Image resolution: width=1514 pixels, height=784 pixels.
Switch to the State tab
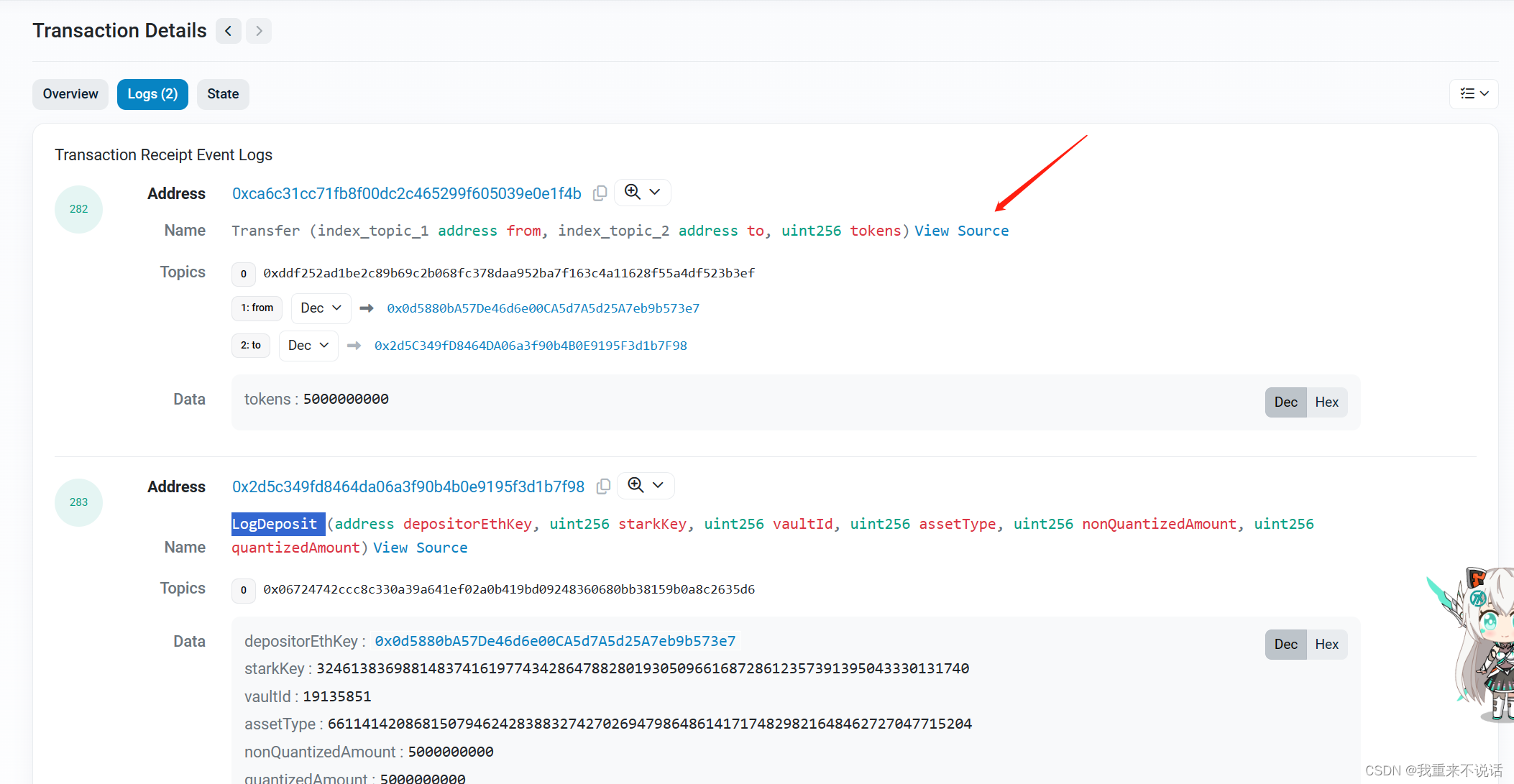[223, 94]
